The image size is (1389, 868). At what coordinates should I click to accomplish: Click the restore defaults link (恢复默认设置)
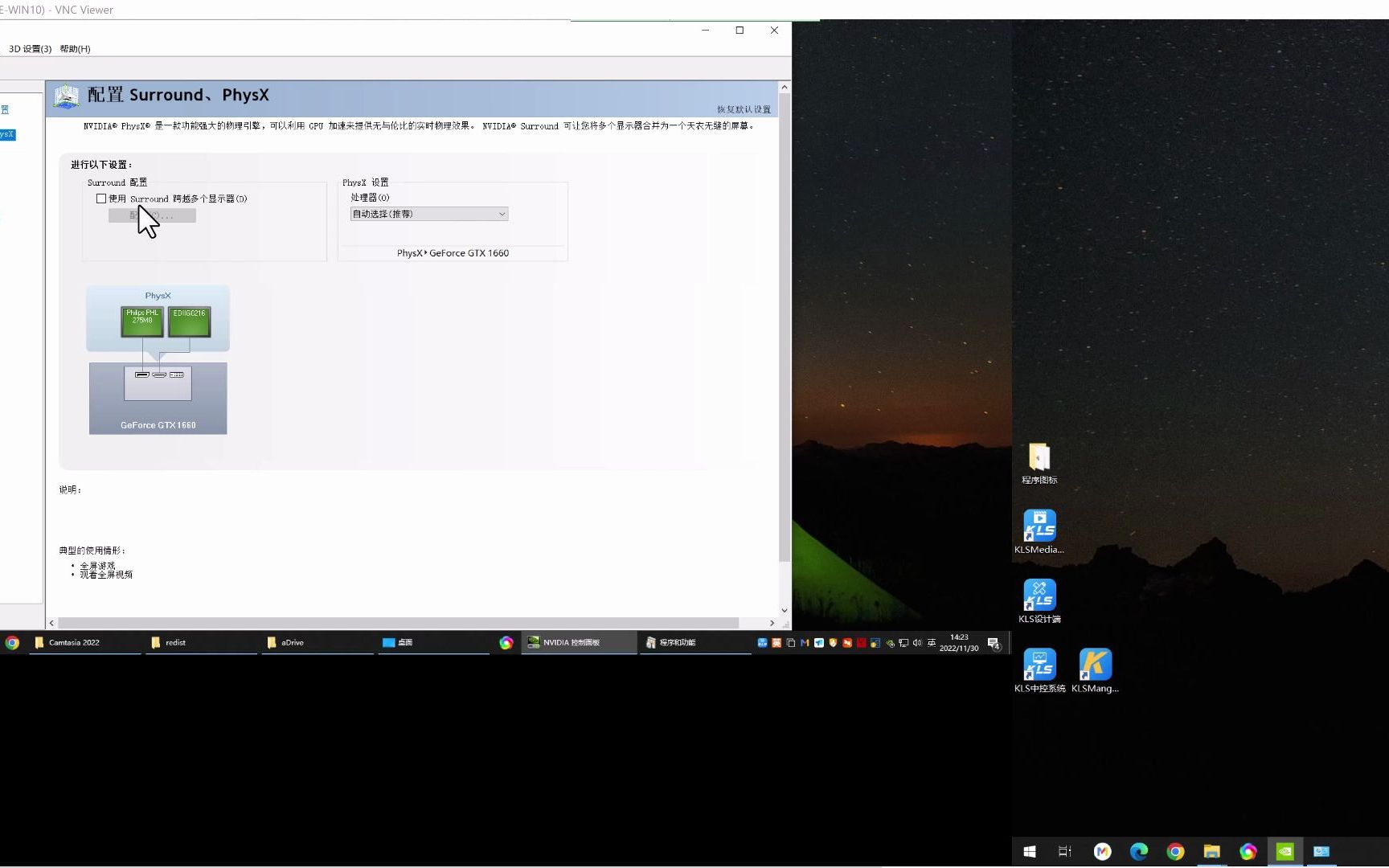tap(744, 109)
